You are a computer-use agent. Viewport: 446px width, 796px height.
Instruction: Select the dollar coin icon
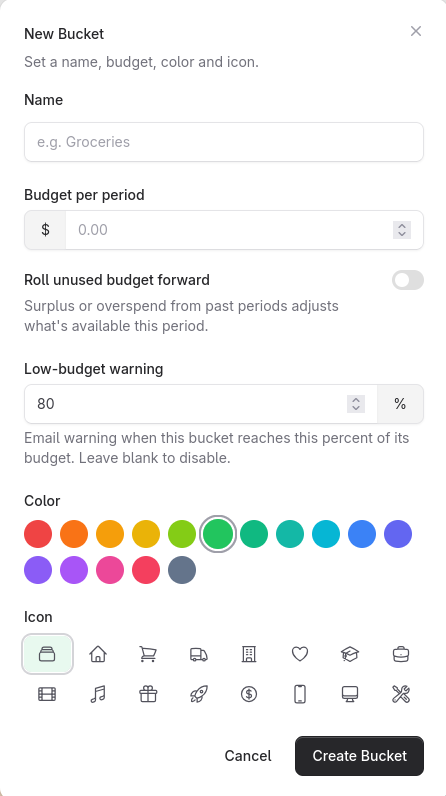pyautogui.click(x=249, y=694)
